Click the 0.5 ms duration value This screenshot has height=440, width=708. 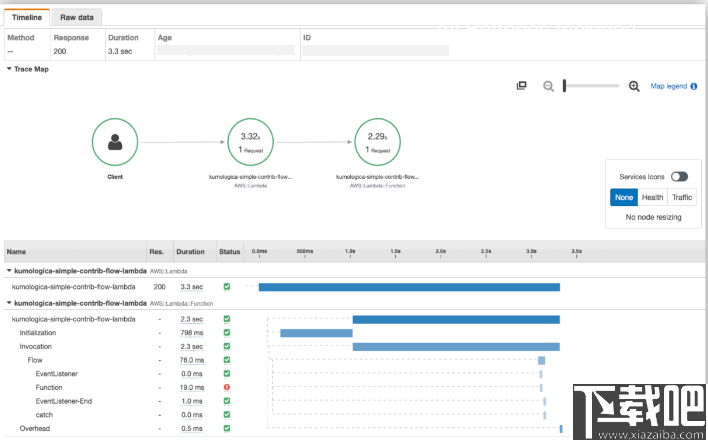pyautogui.click(x=192, y=429)
